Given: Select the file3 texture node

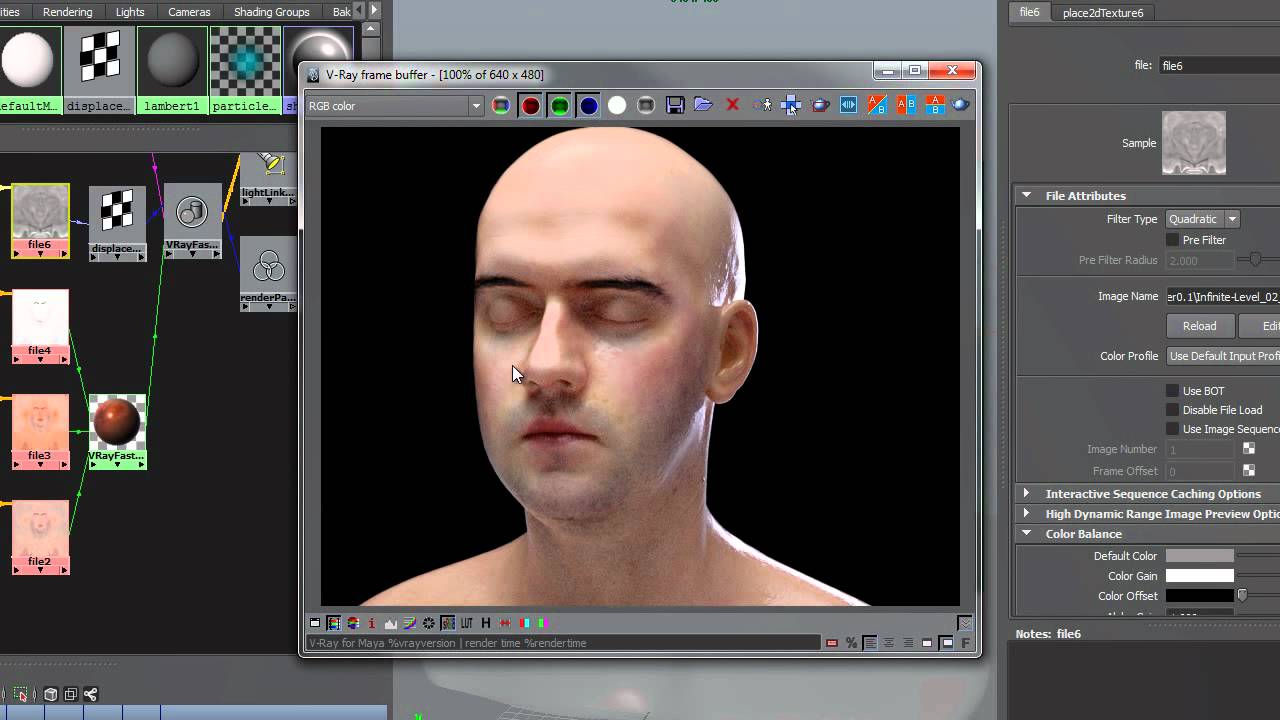Looking at the screenshot, I should tap(40, 431).
